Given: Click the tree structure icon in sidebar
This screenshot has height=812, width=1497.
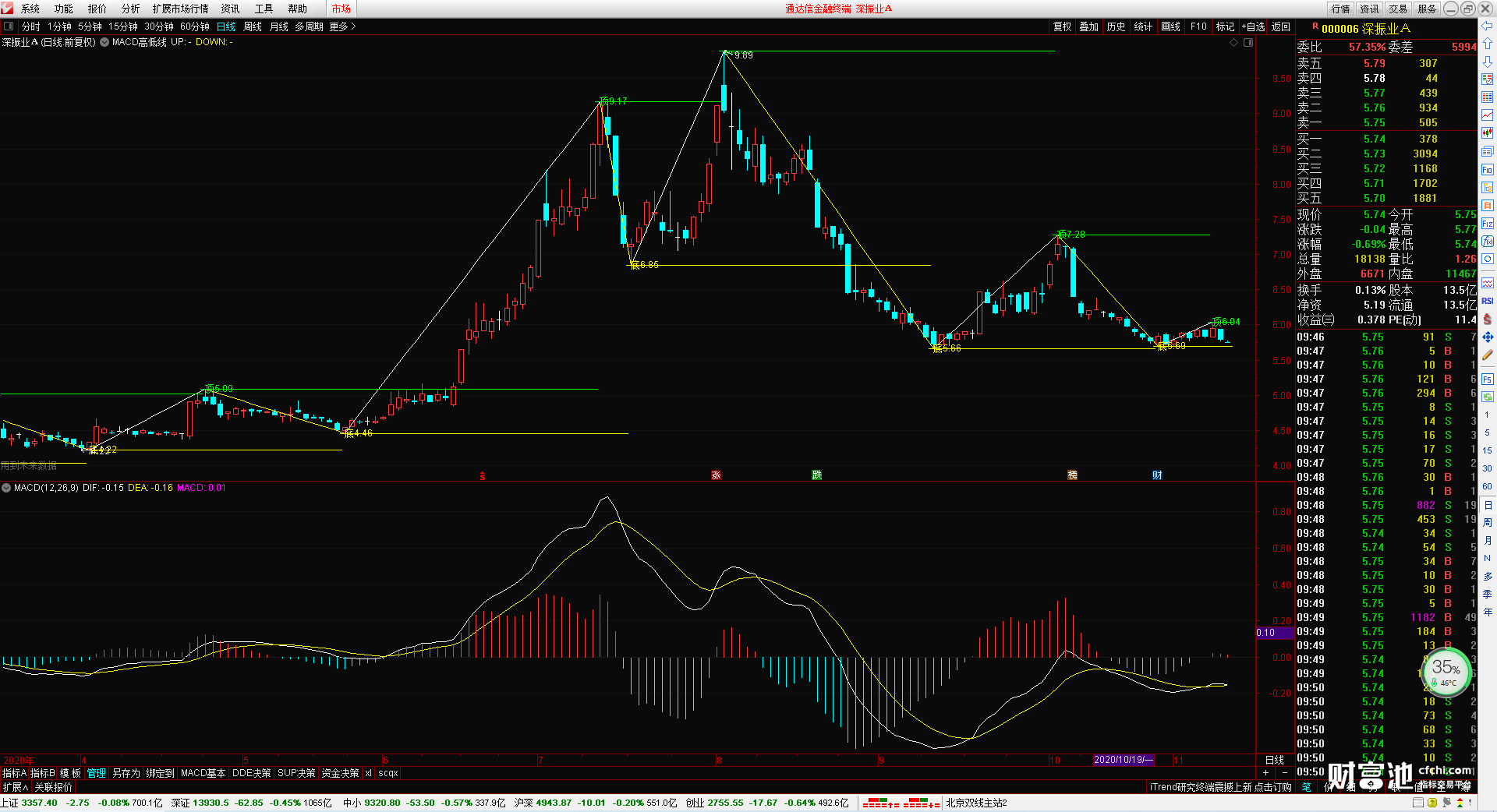Looking at the screenshot, I should pyautogui.click(x=1487, y=187).
